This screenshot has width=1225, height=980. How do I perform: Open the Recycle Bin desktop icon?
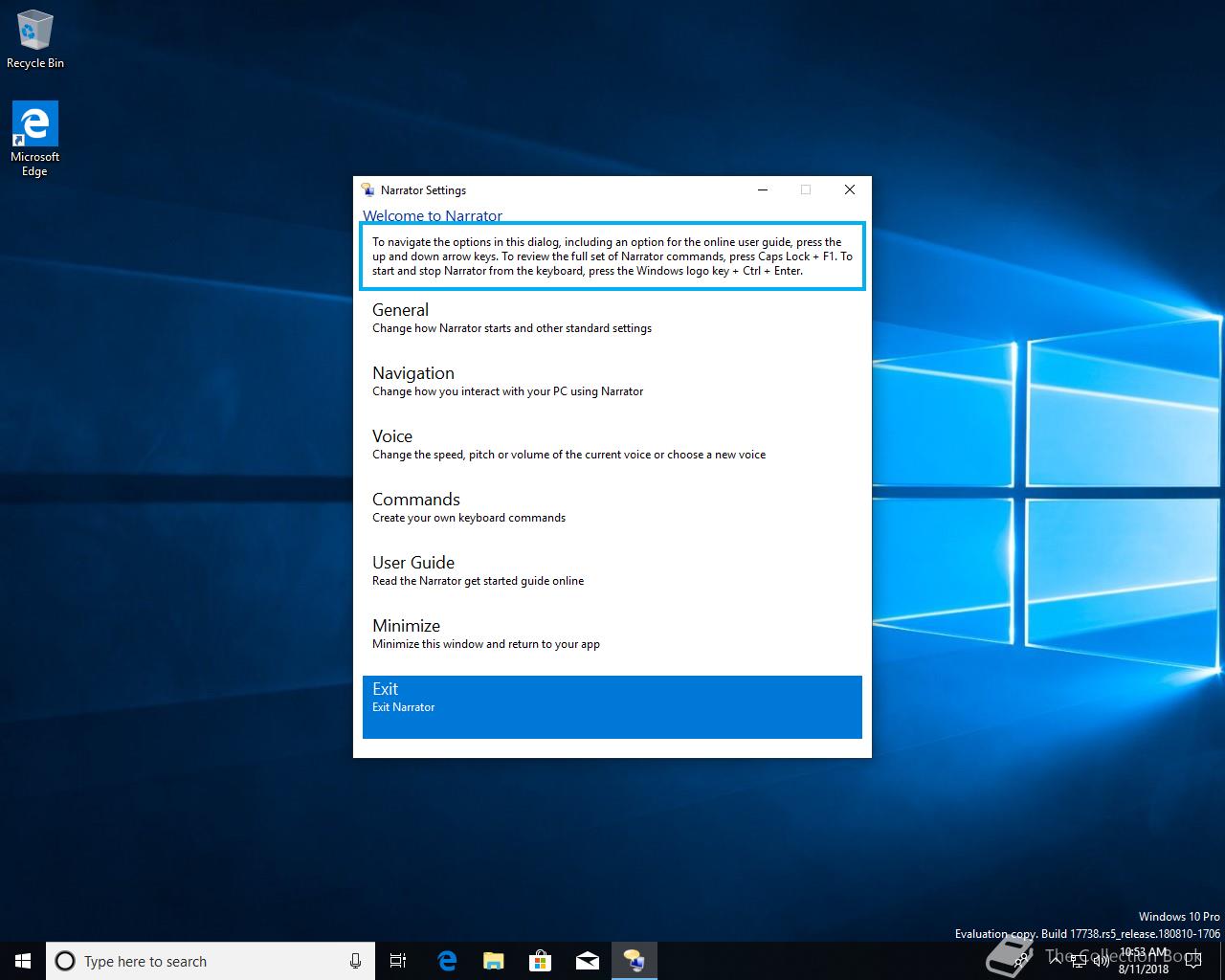[35, 38]
